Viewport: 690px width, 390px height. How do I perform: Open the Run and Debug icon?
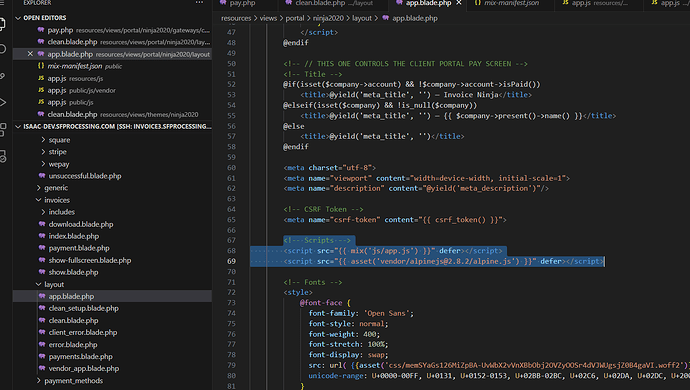tap(2, 103)
